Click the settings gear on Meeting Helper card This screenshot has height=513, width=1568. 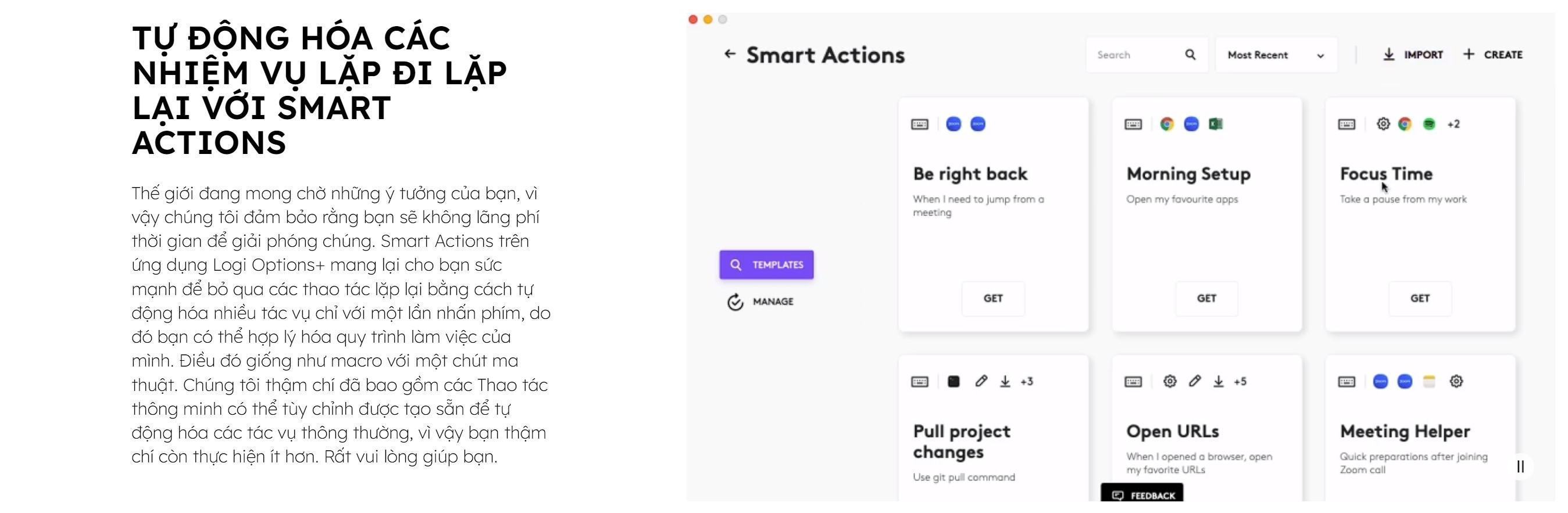(1456, 382)
